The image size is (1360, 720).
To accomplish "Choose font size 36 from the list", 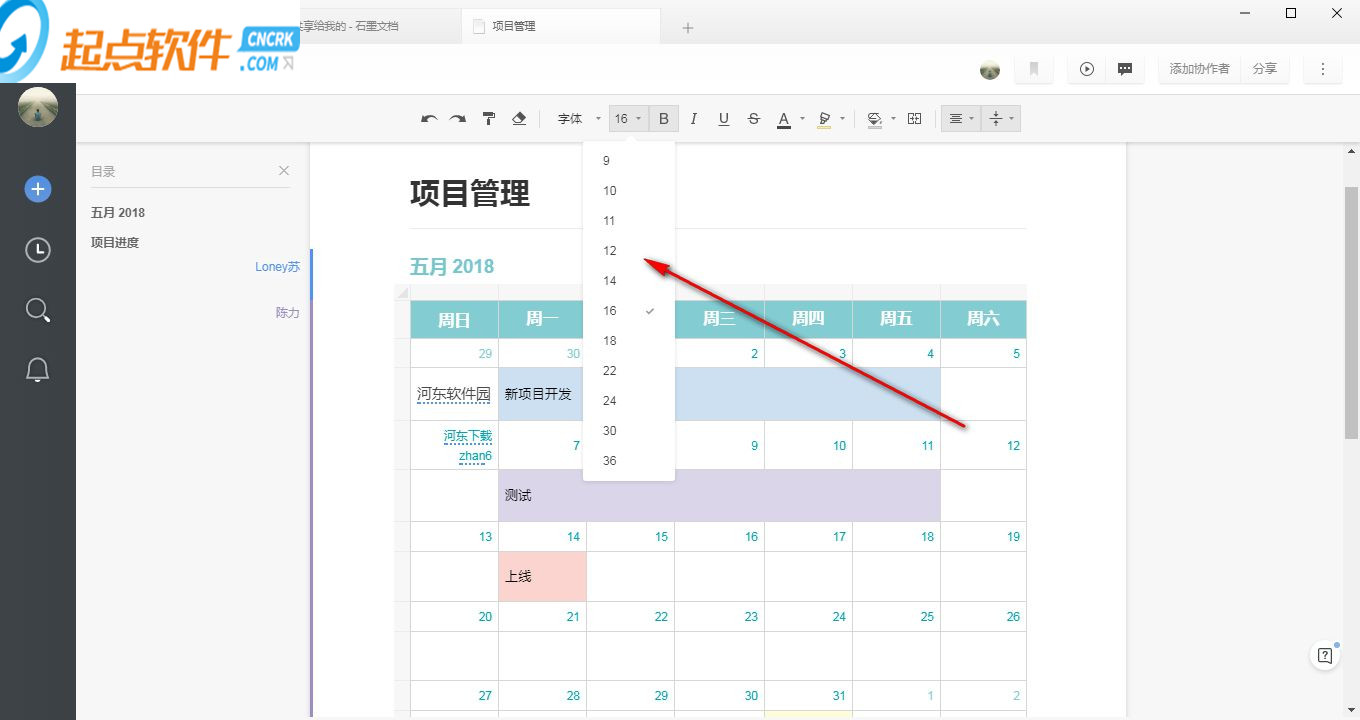I will pyautogui.click(x=629, y=461).
